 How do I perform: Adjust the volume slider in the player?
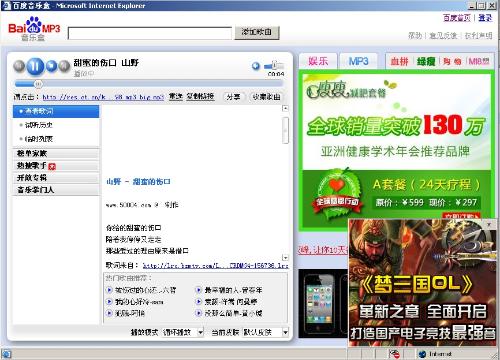(x=274, y=65)
